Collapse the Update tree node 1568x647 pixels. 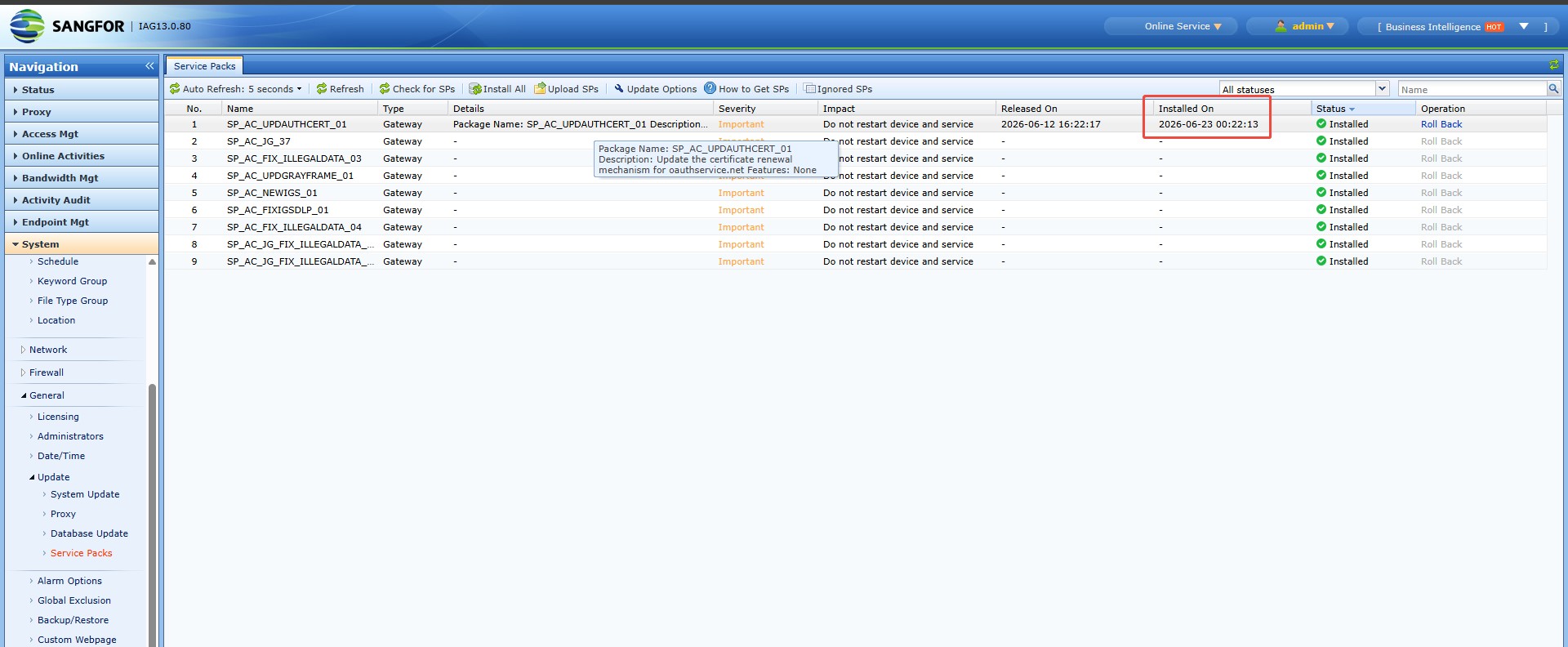click(32, 477)
